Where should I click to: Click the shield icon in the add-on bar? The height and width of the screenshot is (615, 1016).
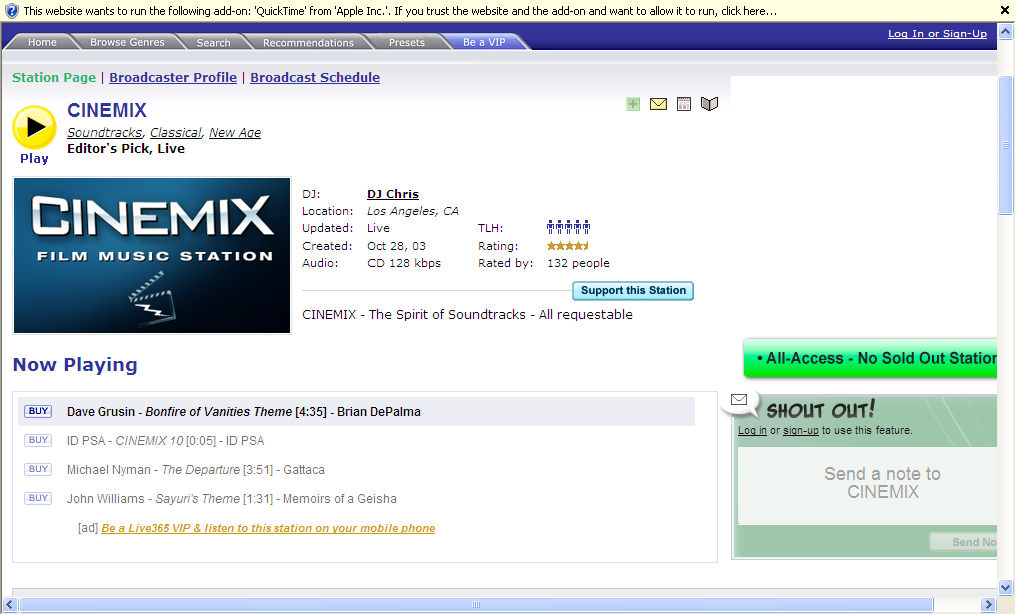pos(12,11)
